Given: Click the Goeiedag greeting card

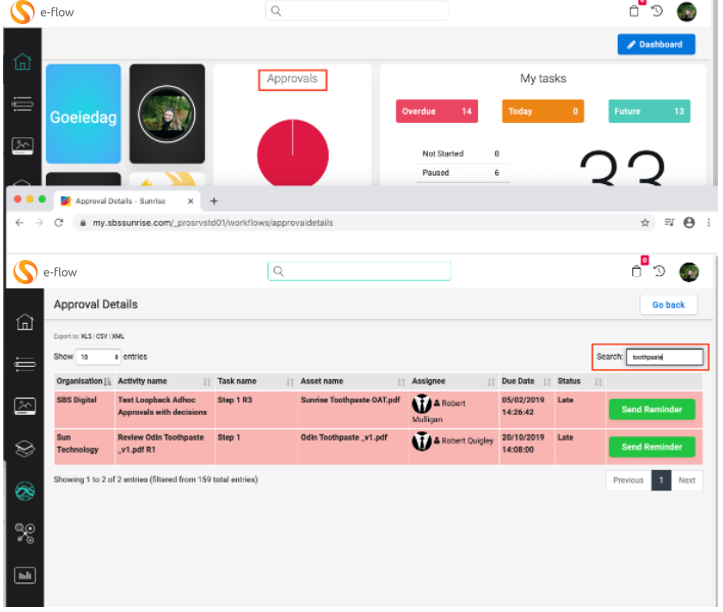Looking at the screenshot, I should (83, 114).
